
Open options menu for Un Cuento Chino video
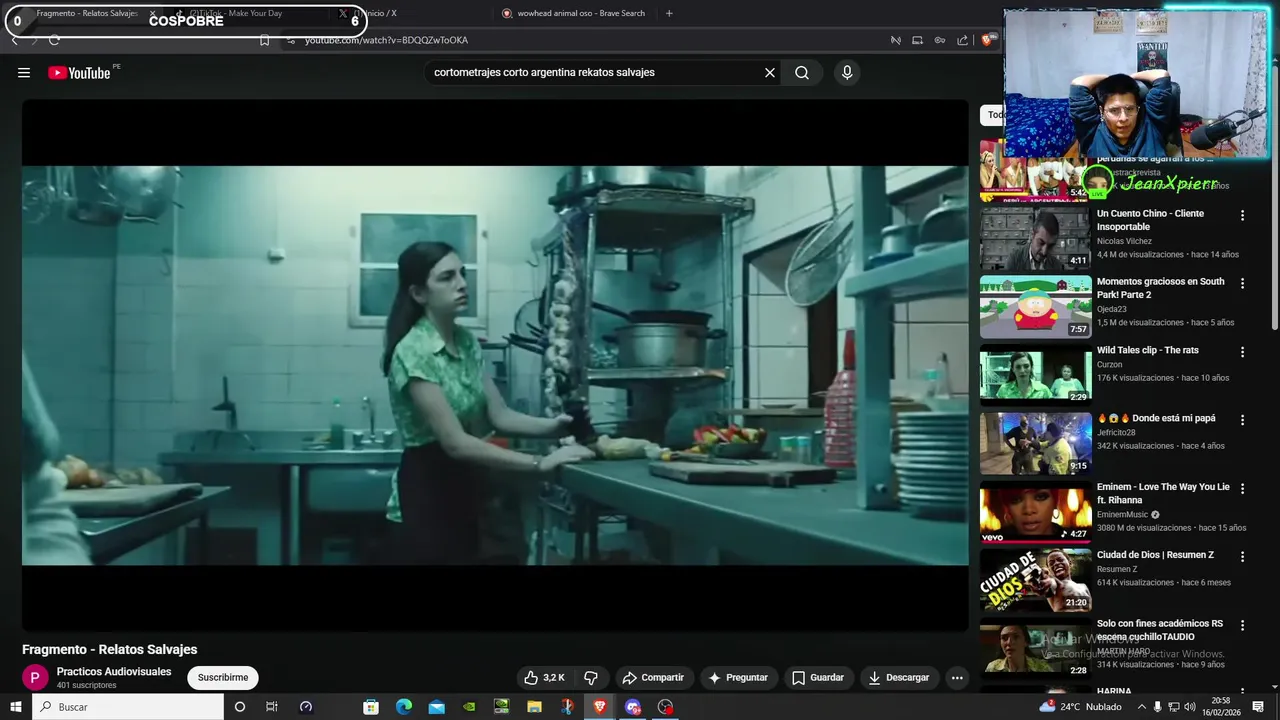[x=1243, y=215]
